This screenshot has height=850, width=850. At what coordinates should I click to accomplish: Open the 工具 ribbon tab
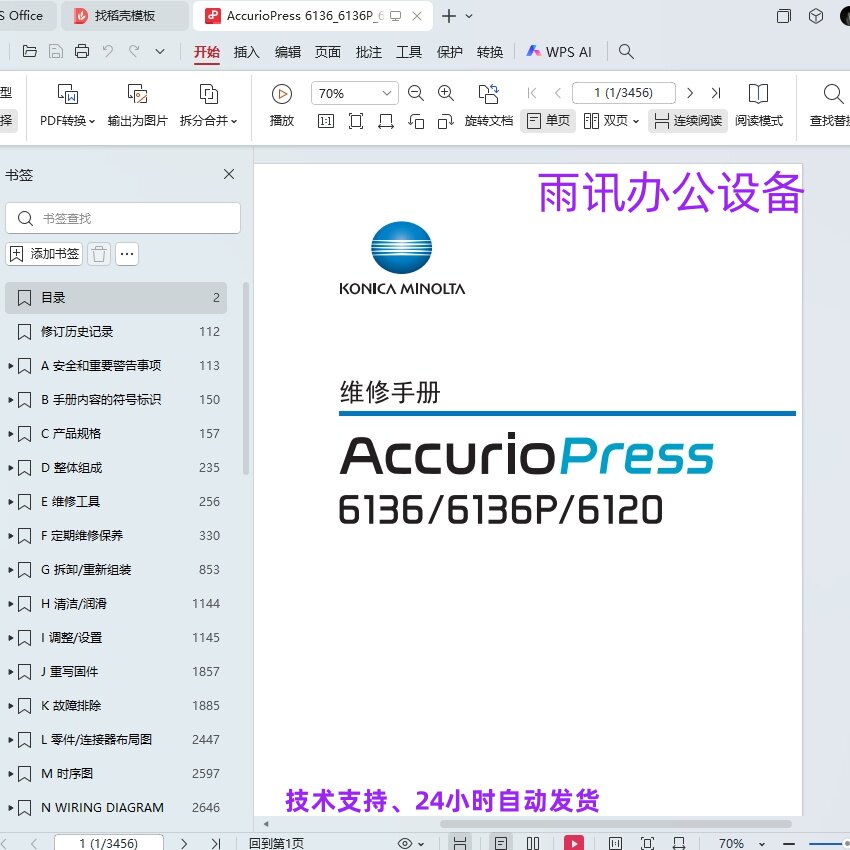click(409, 52)
